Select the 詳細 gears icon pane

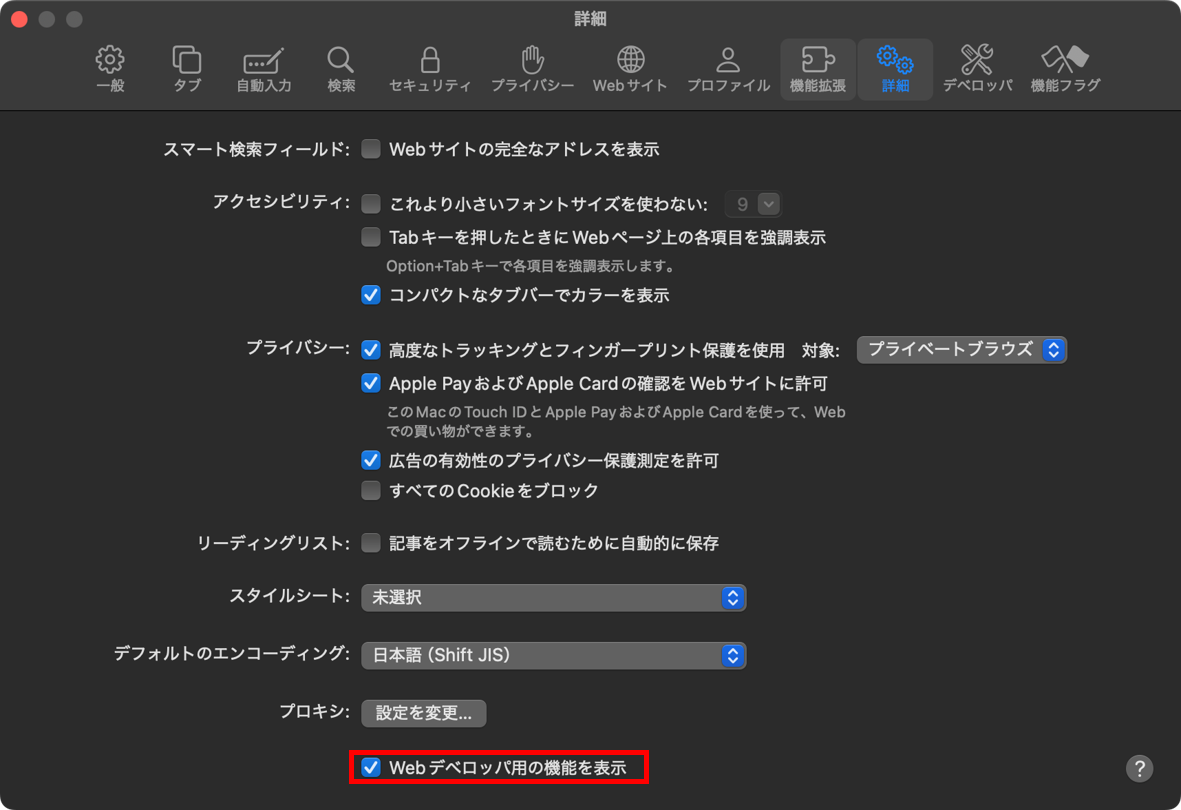(x=895, y=69)
